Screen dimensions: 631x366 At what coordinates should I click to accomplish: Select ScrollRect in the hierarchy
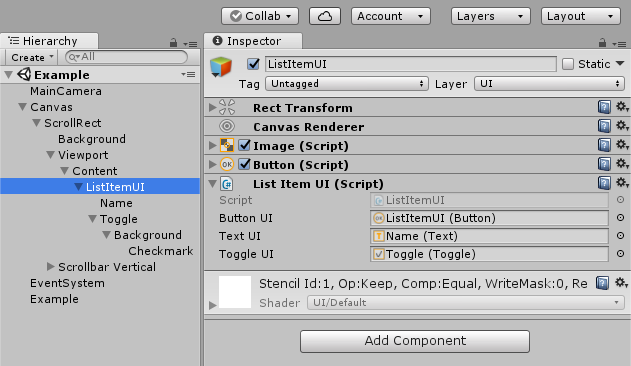pyautogui.click(x=72, y=123)
